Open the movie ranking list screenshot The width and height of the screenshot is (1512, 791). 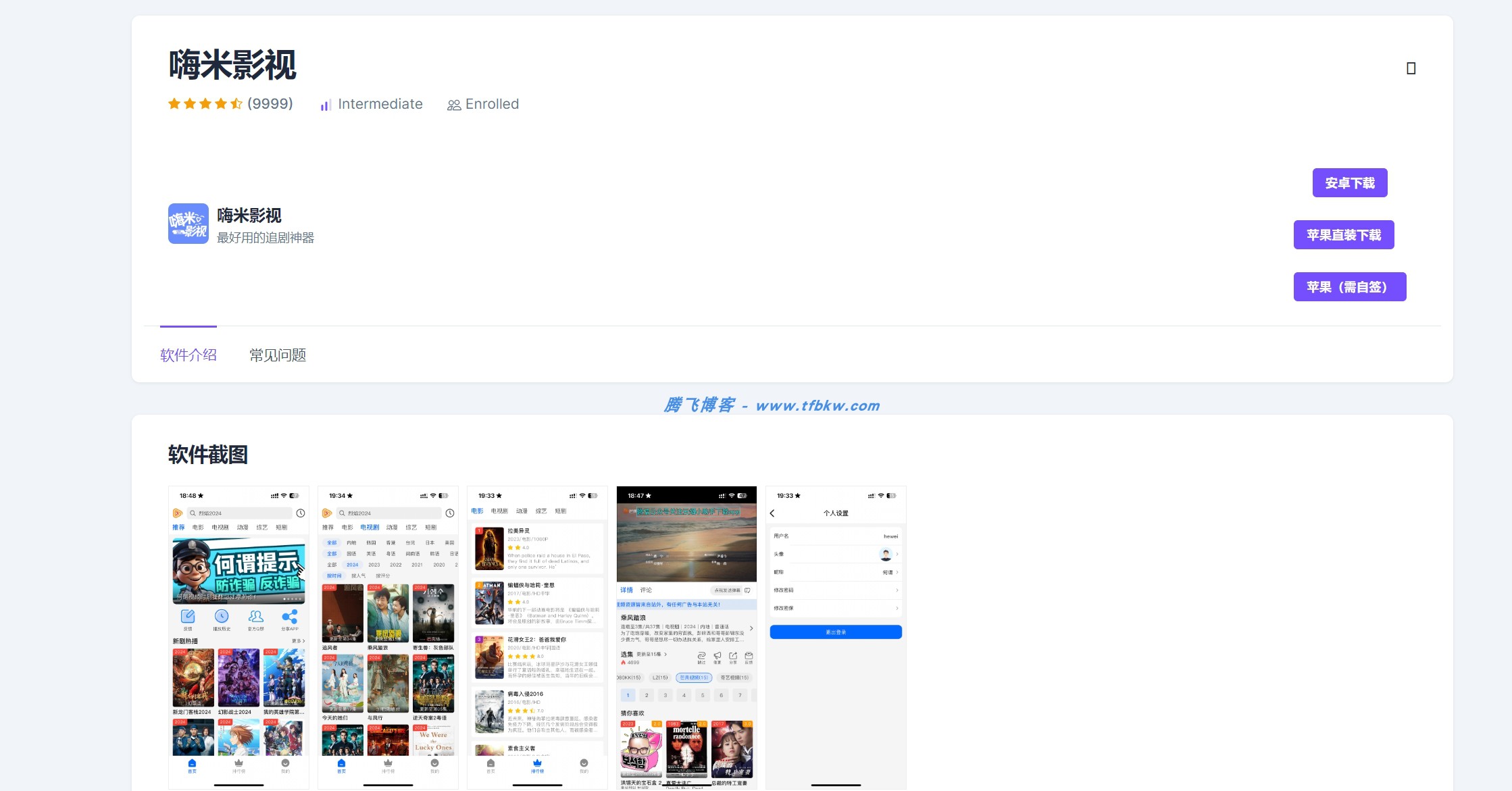(x=537, y=637)
